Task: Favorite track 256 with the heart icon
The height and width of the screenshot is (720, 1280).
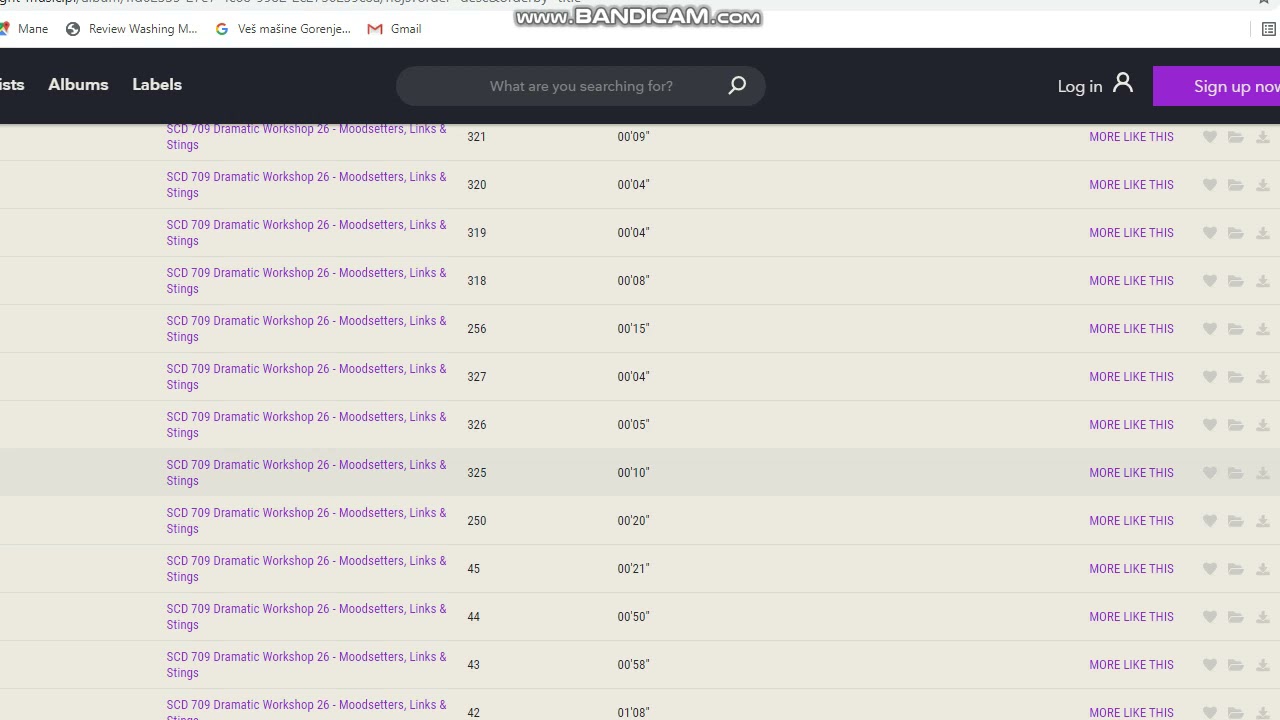Action: [1210, 329]
